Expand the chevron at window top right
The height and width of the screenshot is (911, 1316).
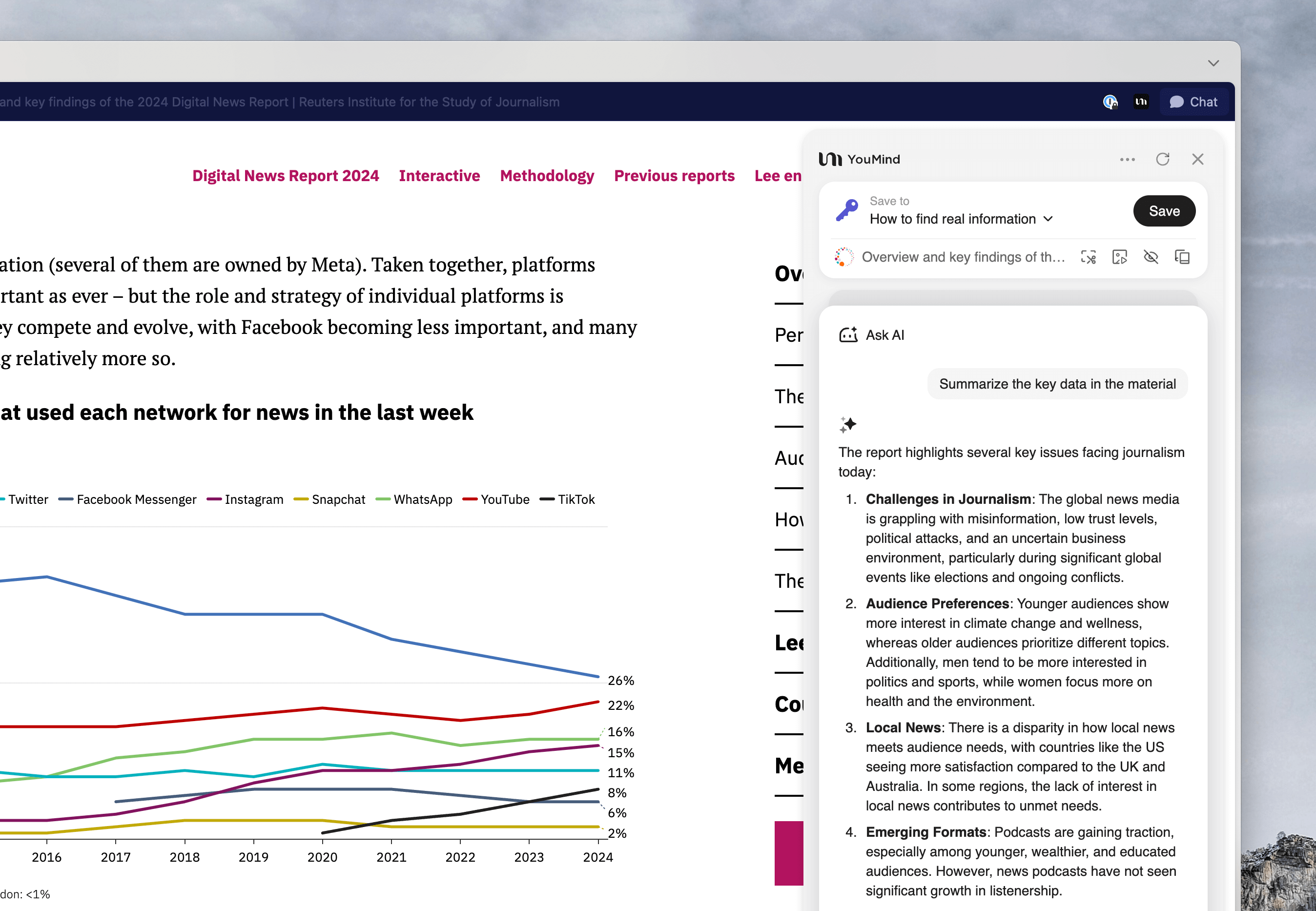click(1213, 63)
